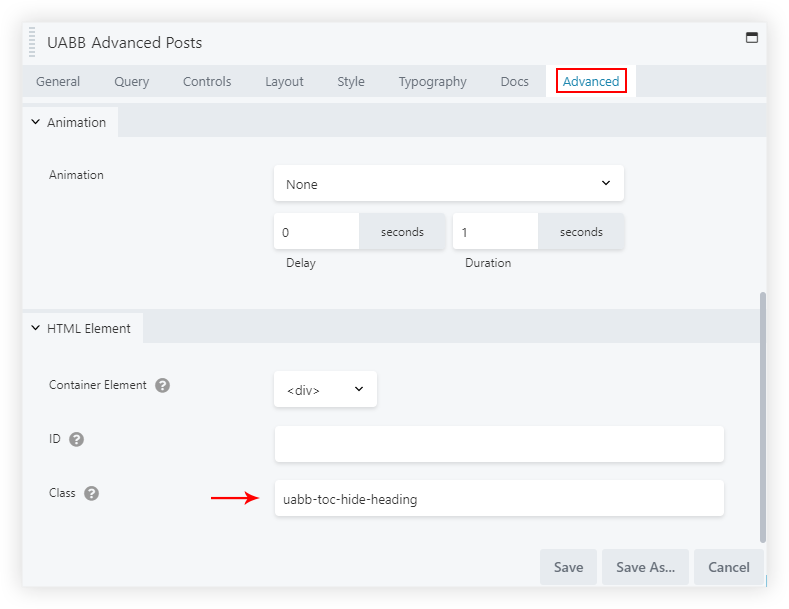
Task: Click help icon next to Container Element
Action: (162, 385)
